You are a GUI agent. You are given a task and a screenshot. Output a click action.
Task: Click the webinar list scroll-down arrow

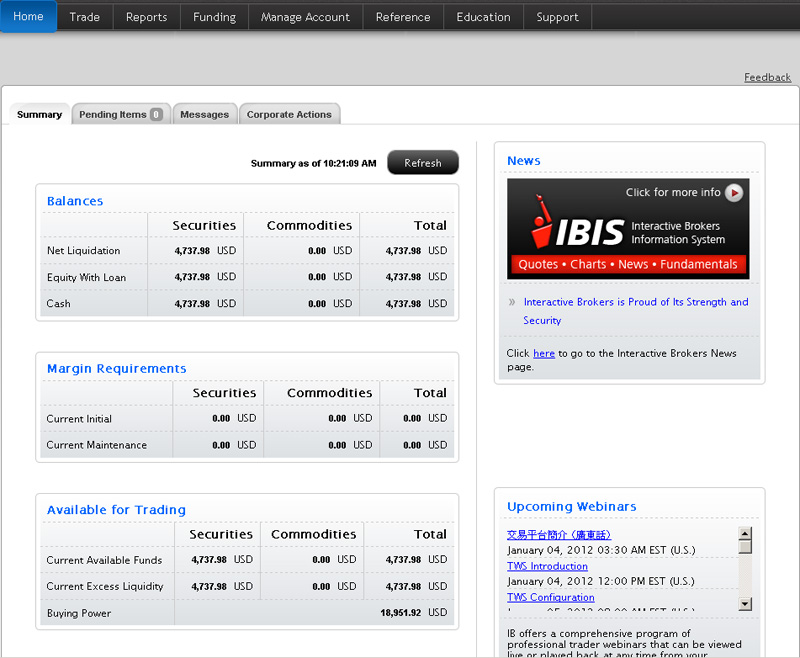coord(745,604)
